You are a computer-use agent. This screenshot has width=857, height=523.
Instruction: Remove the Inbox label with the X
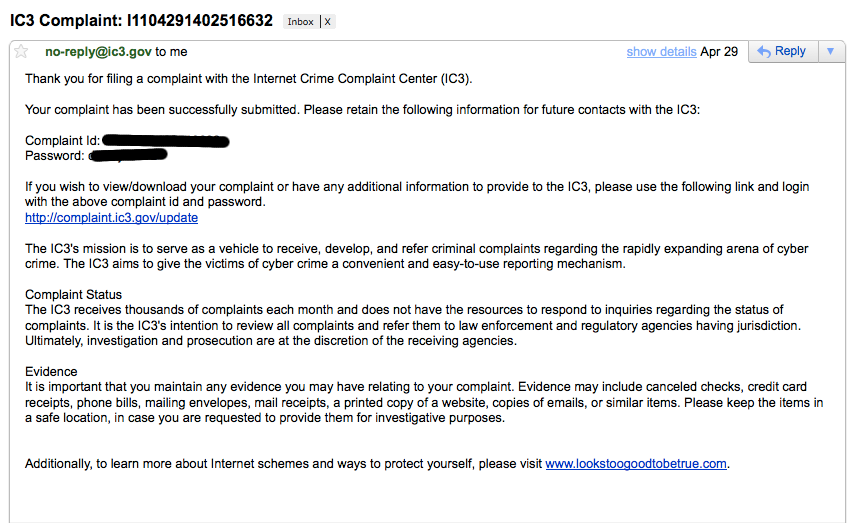pos(327,22)
